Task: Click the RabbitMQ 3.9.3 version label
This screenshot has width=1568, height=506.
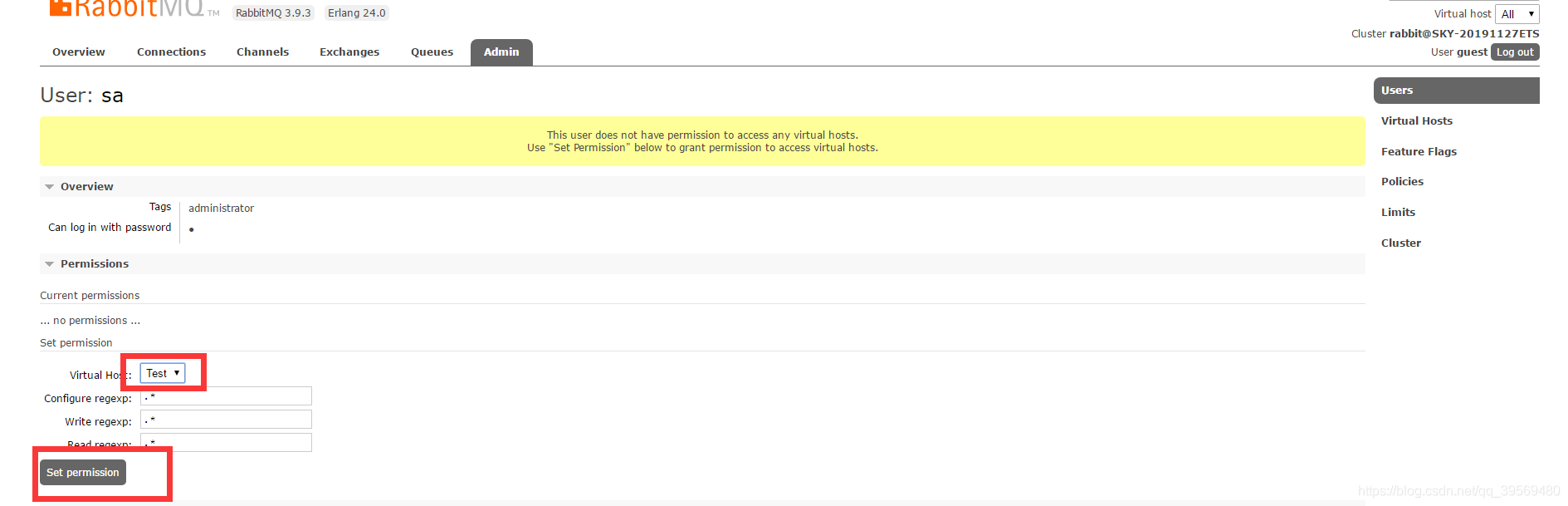Action: tap(273, 12)
